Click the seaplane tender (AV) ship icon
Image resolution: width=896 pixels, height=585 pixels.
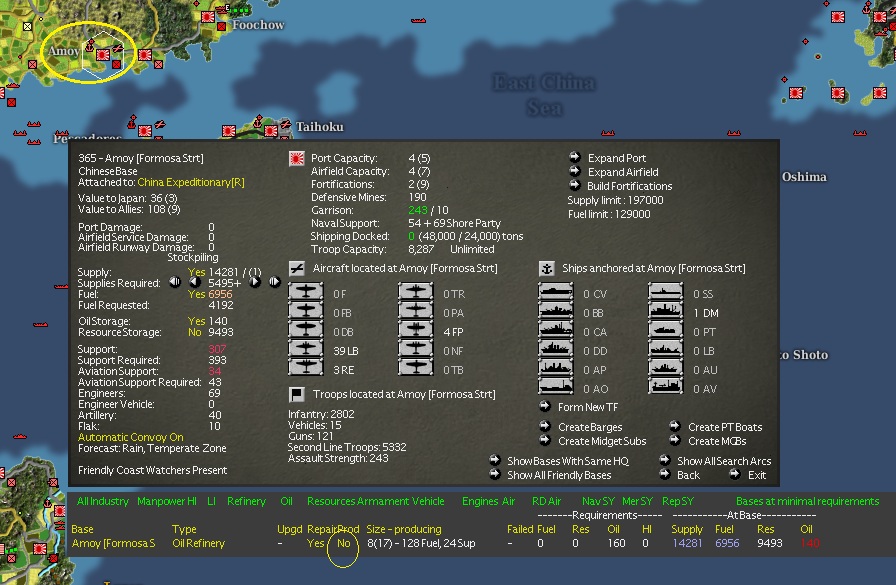(x=666, y=386)
